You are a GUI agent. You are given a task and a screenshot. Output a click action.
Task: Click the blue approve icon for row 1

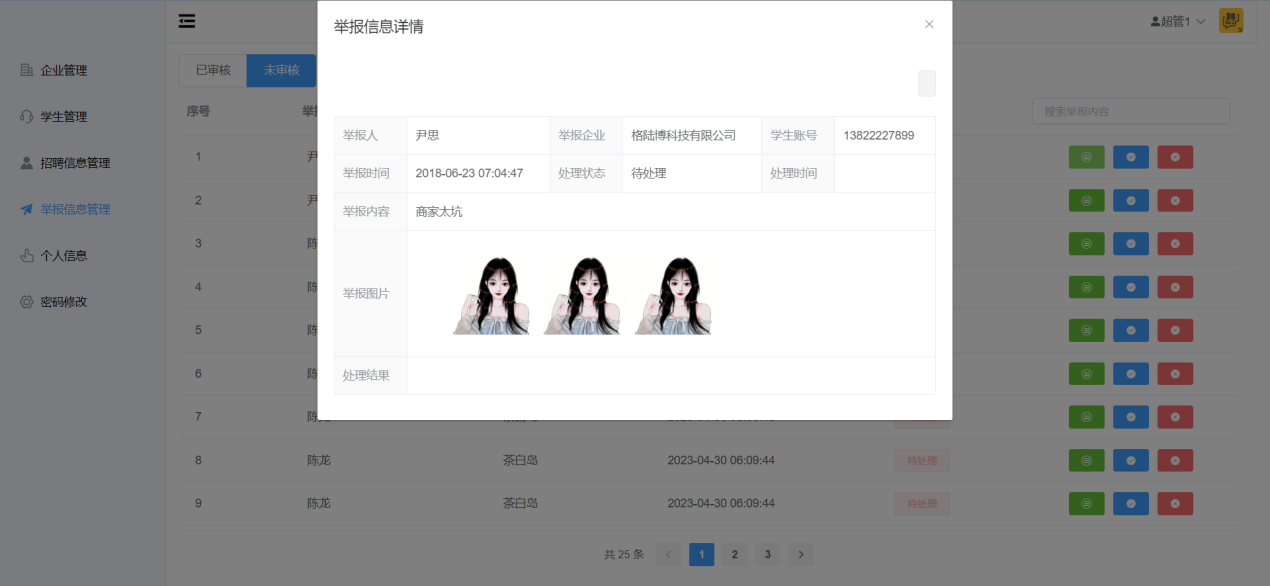point(1131,157)
